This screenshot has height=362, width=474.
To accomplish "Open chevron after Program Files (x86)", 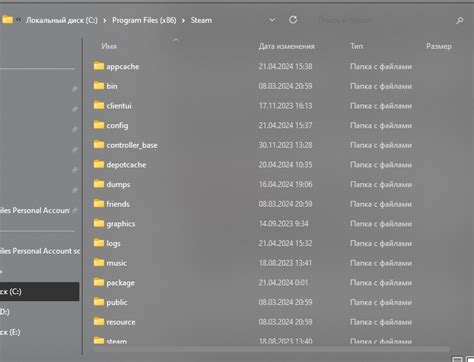I will pos(183,21).
